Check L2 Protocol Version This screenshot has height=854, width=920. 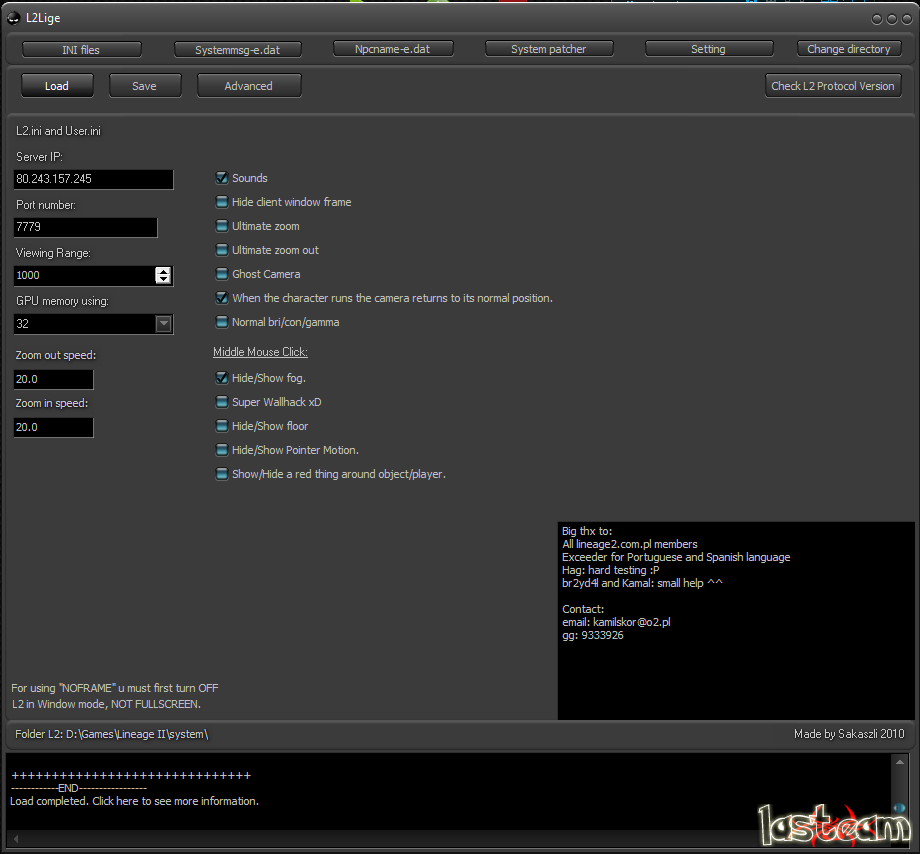(x=833, y=86)
